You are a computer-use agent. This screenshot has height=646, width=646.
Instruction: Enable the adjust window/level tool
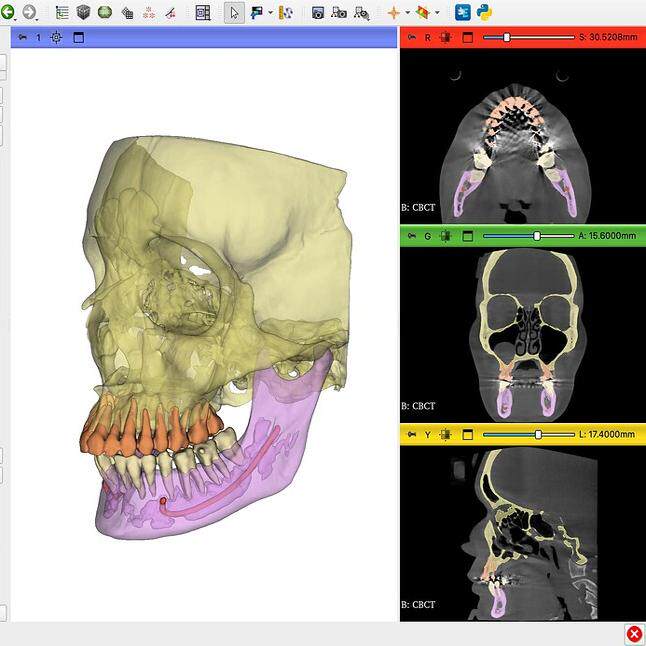(x=286, y=13)
